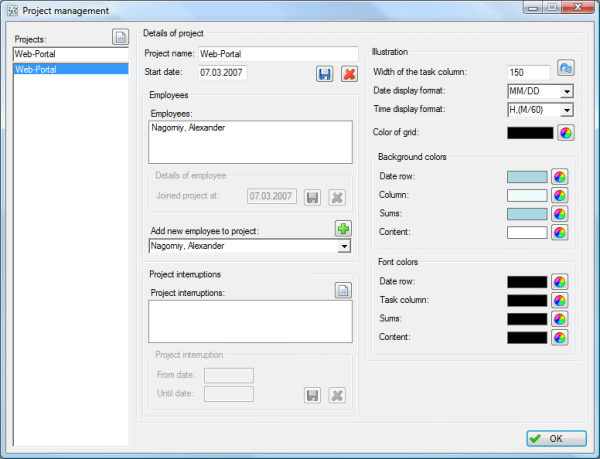Delete project using the red X icon
The width and height of the screenshot is (600, 459).
pyautogui.click(x=349, y=74)
